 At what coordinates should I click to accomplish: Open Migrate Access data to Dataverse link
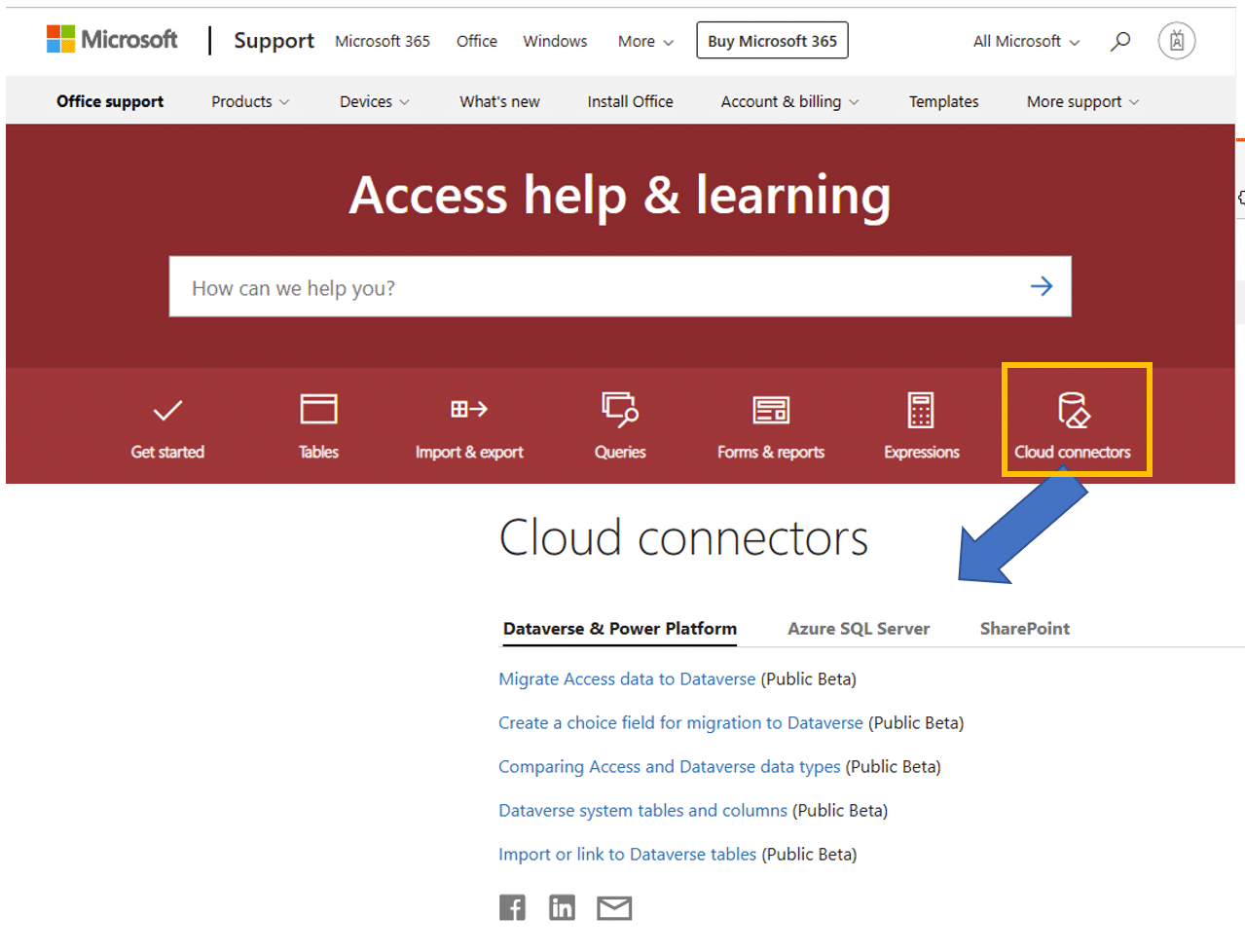(627, 678)
